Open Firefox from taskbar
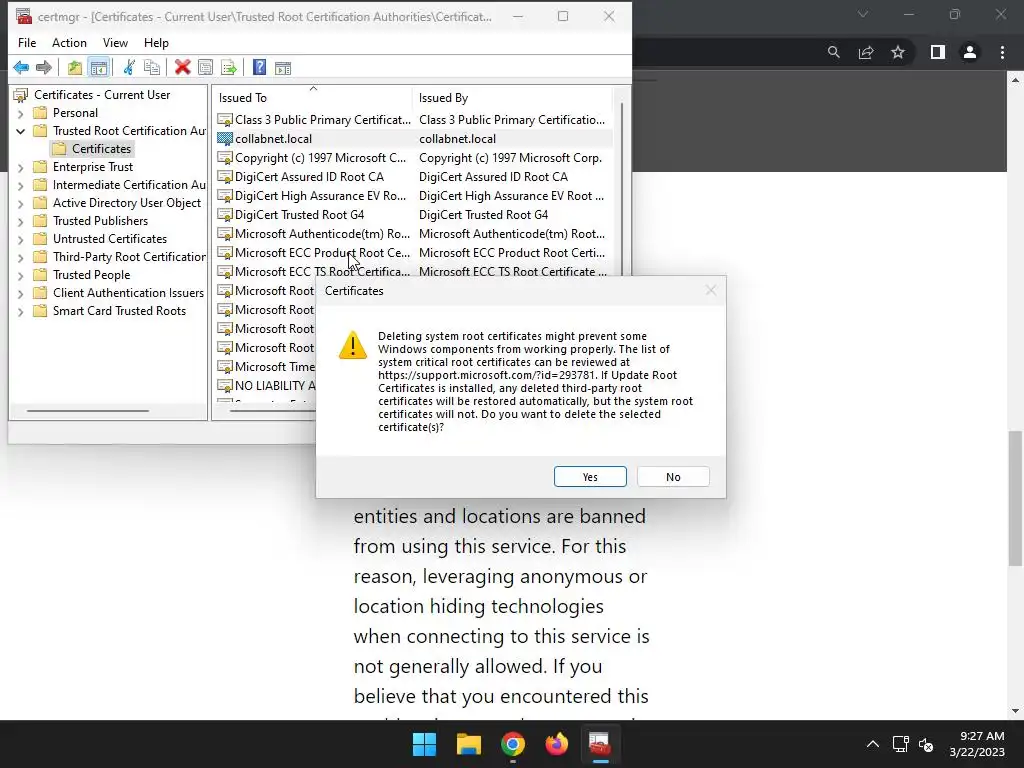Viewport: 1024px width, 768px height. coord(556,744)
